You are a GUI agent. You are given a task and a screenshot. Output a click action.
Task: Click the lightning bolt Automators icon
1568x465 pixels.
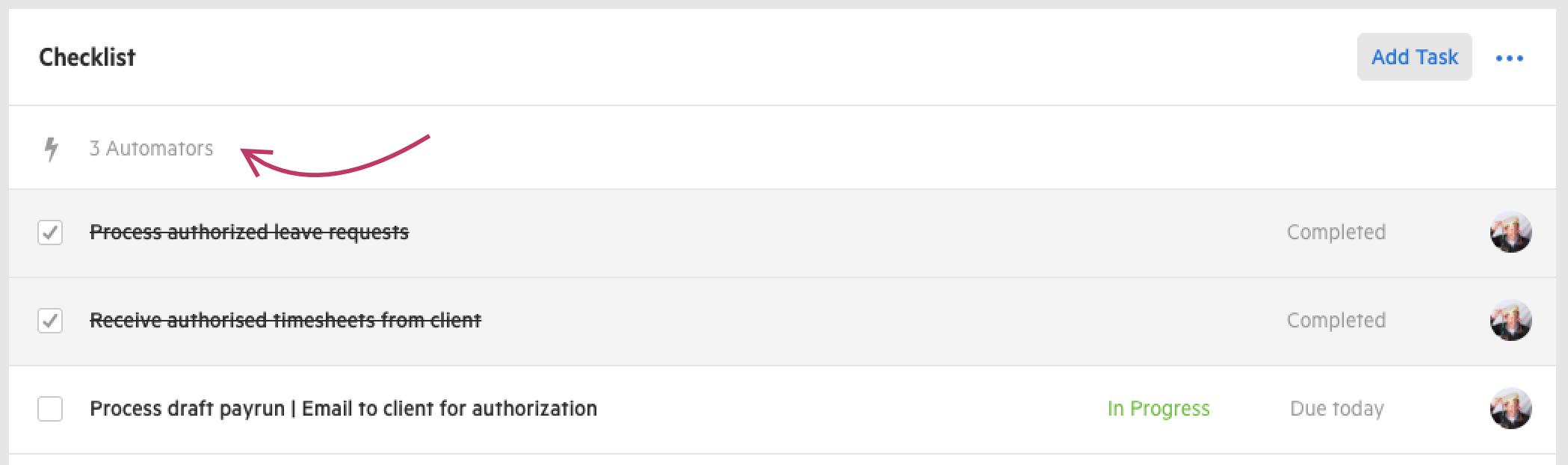[x=51, y=149]
